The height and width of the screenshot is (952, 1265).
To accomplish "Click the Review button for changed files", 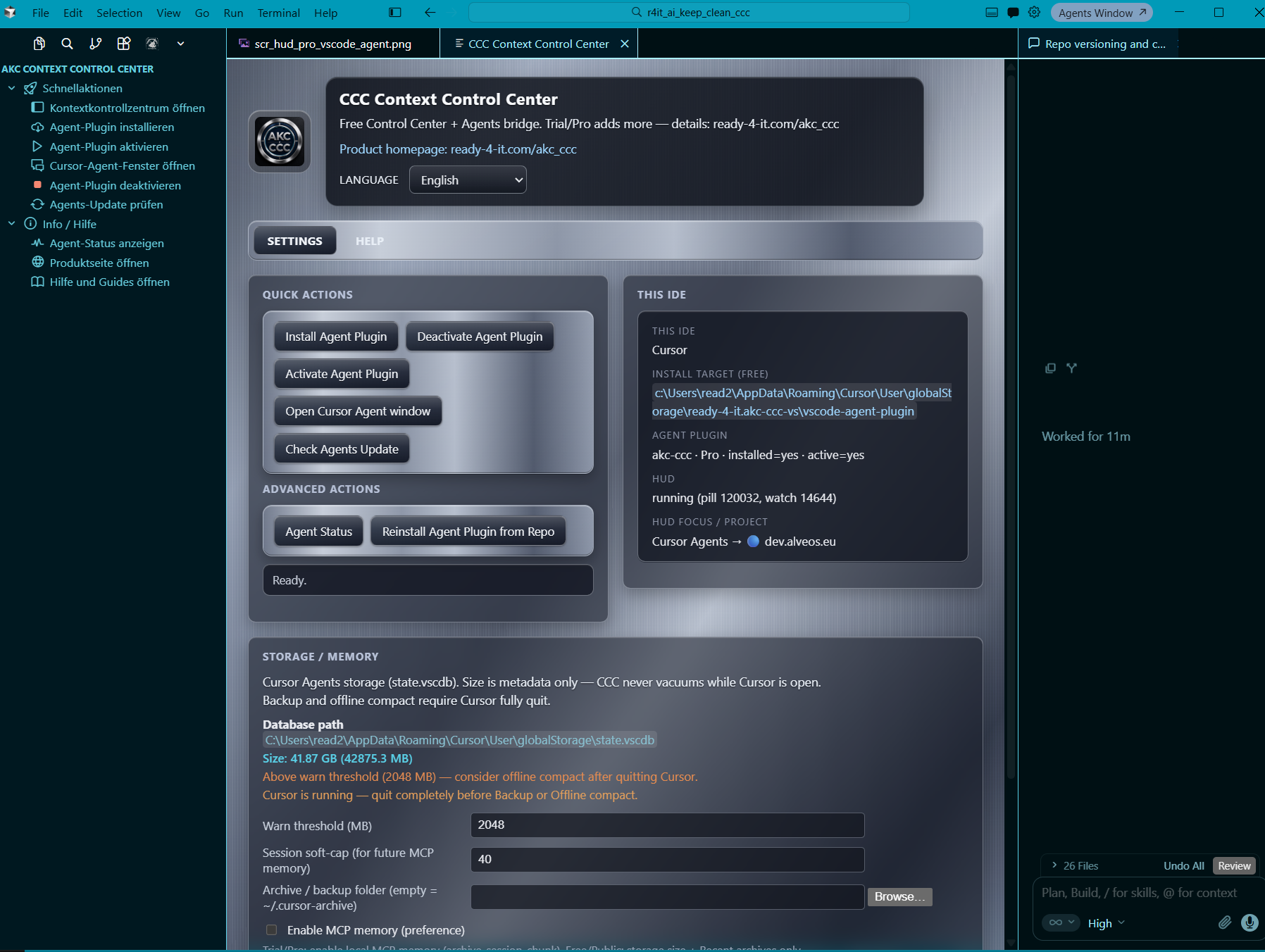I will [x=1234, y=865].
